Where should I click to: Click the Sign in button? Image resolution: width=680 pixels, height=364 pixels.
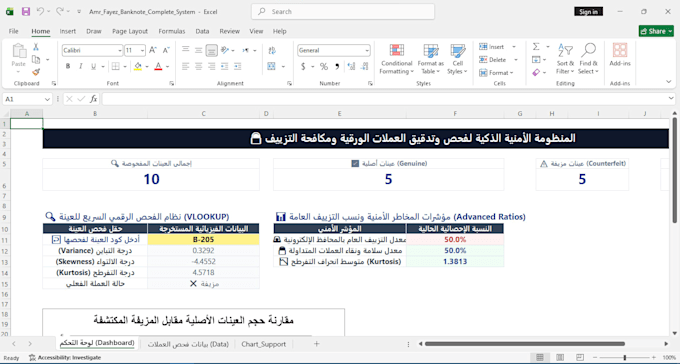pyautogui.click(x=588, y=12)
